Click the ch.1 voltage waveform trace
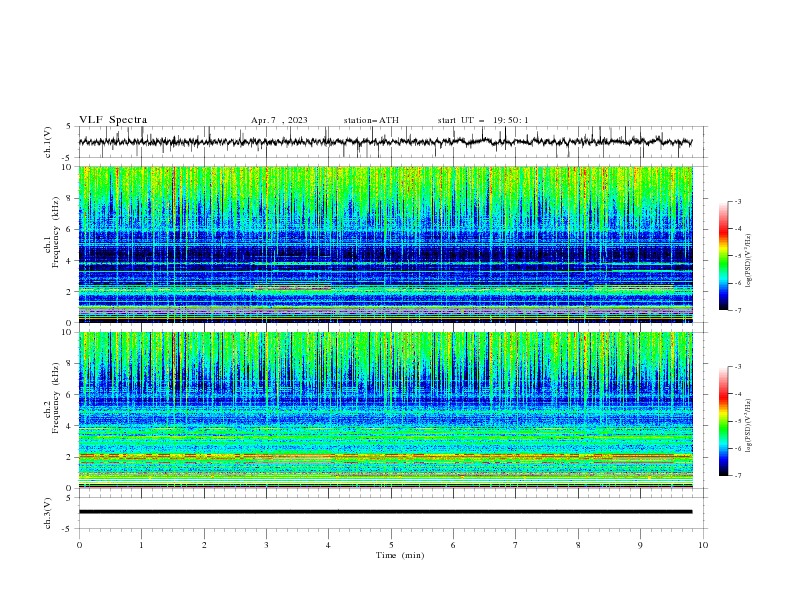 coord(385,142)
